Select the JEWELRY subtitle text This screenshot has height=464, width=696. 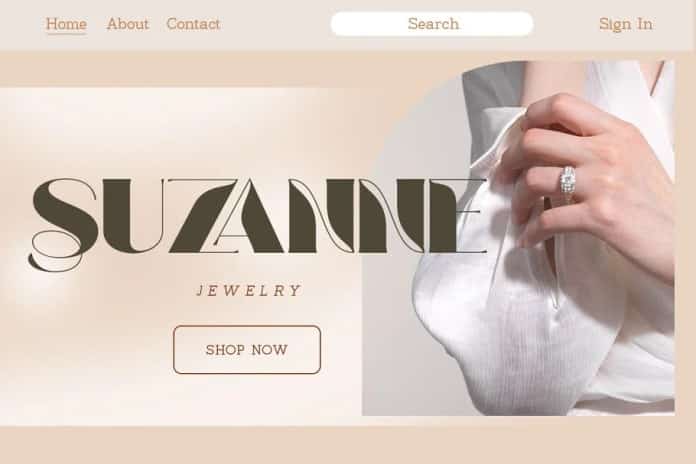pyautogui.click(x=249, y=291)
